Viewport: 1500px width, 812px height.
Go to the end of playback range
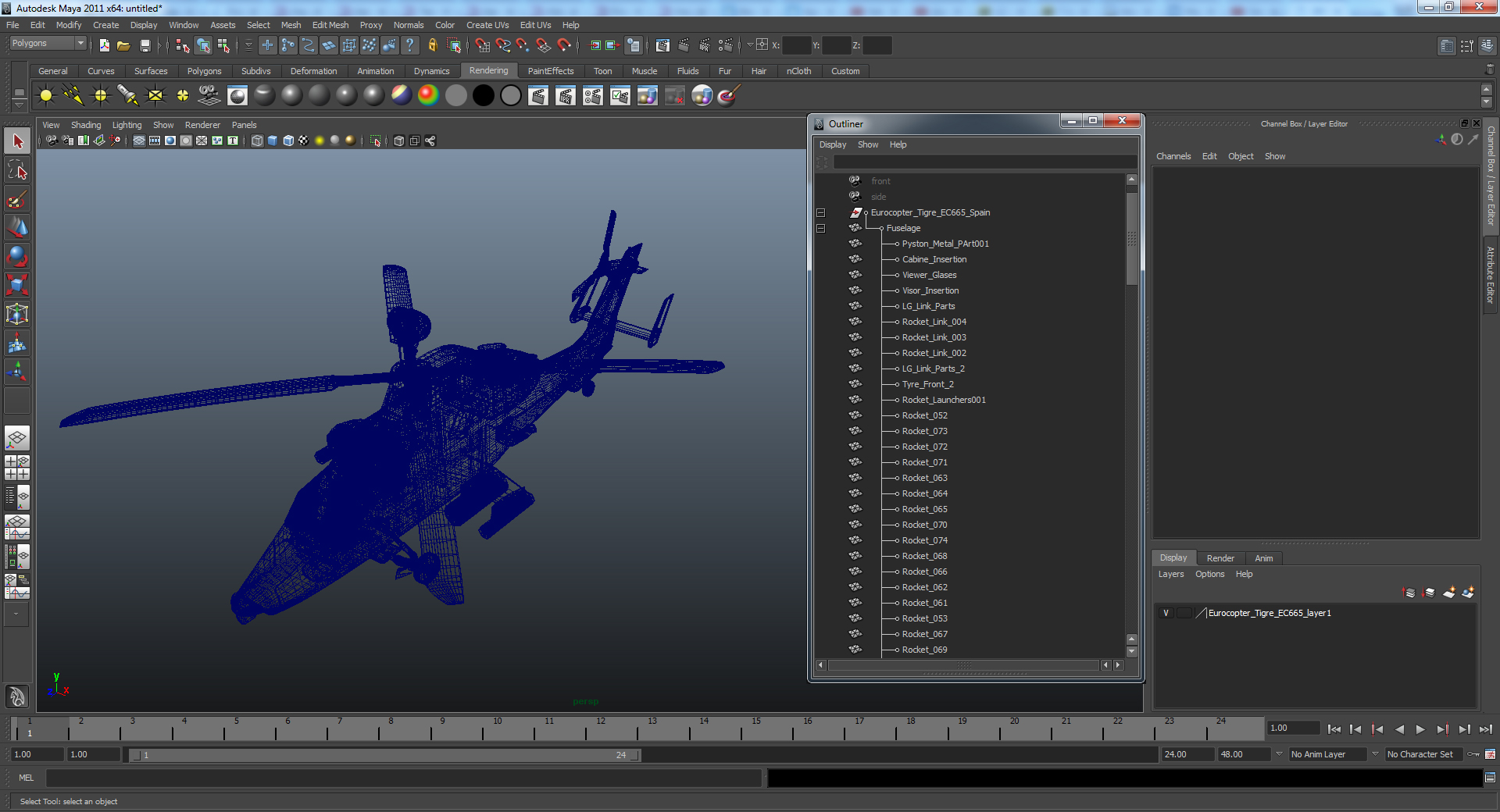click(1485, 729)
